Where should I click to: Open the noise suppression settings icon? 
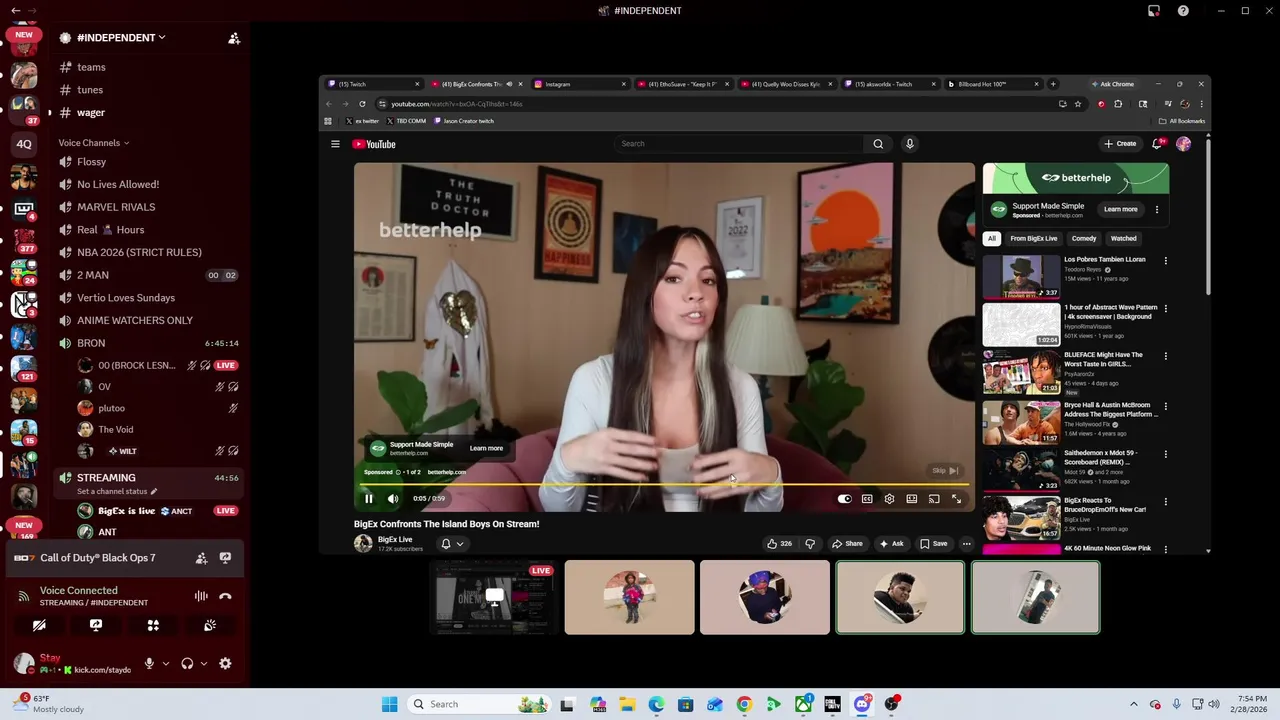tap(201, 596)
